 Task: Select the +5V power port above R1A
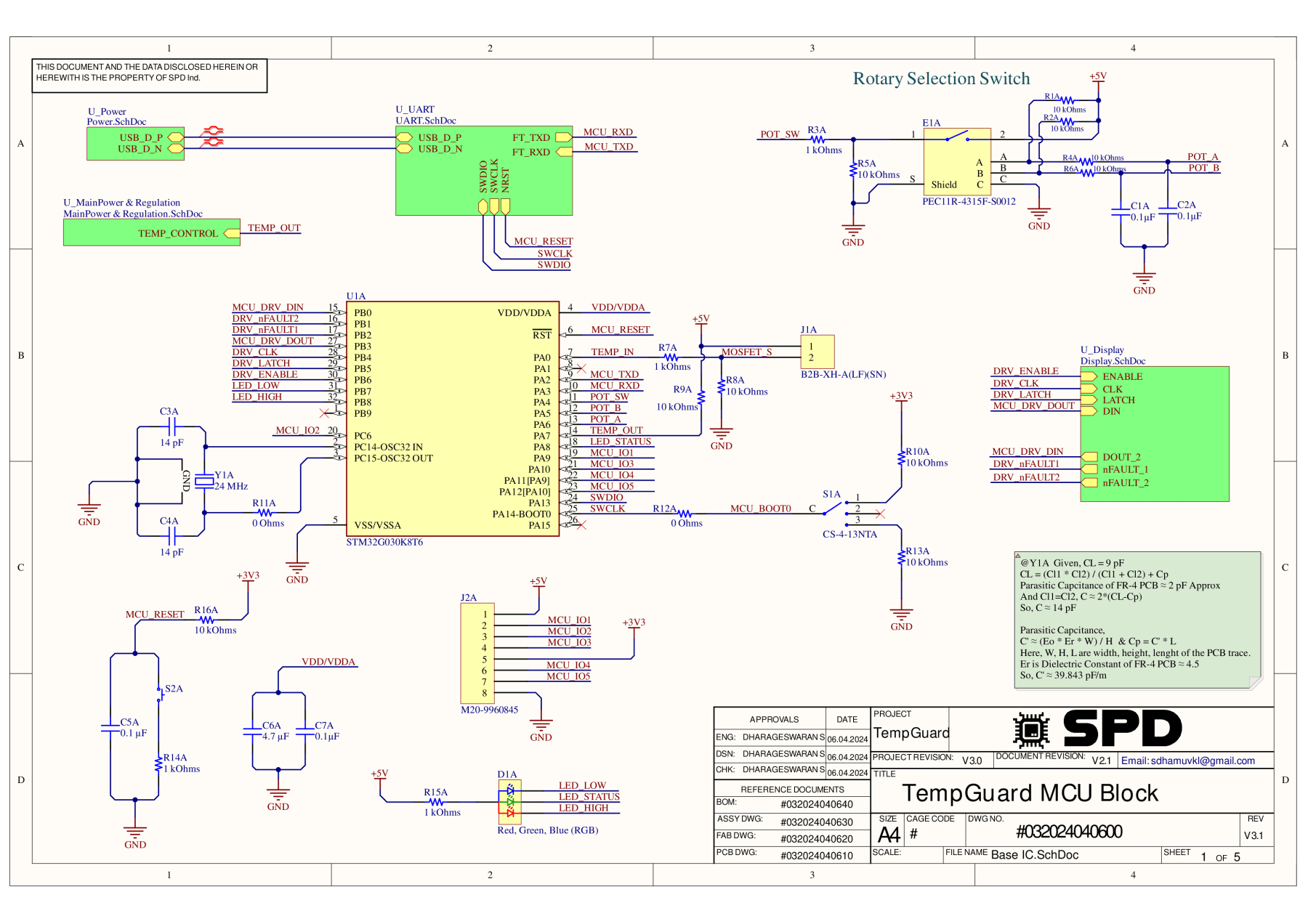coord(1098,81)
